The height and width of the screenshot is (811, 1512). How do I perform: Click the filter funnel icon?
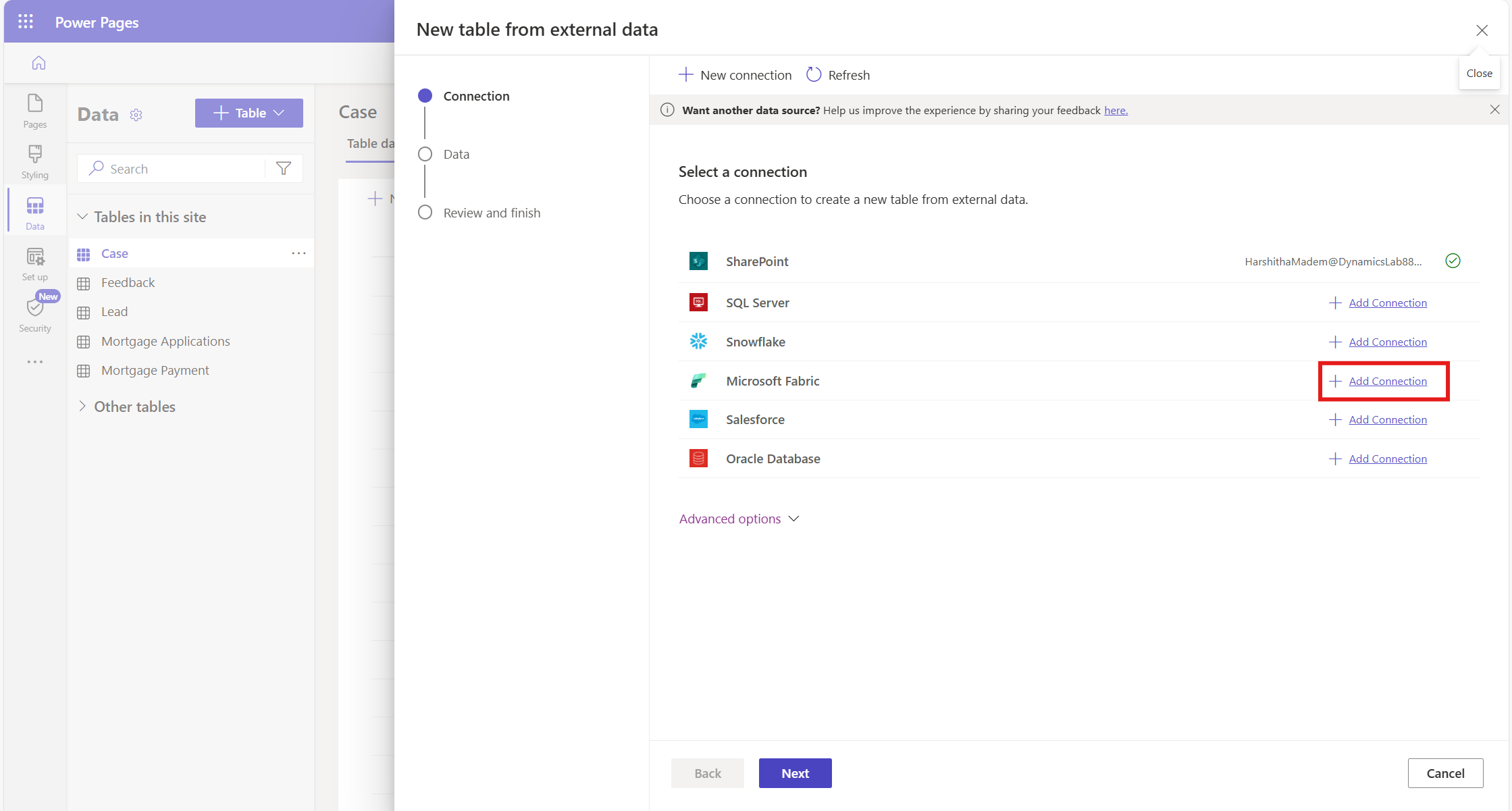point(284,169)
